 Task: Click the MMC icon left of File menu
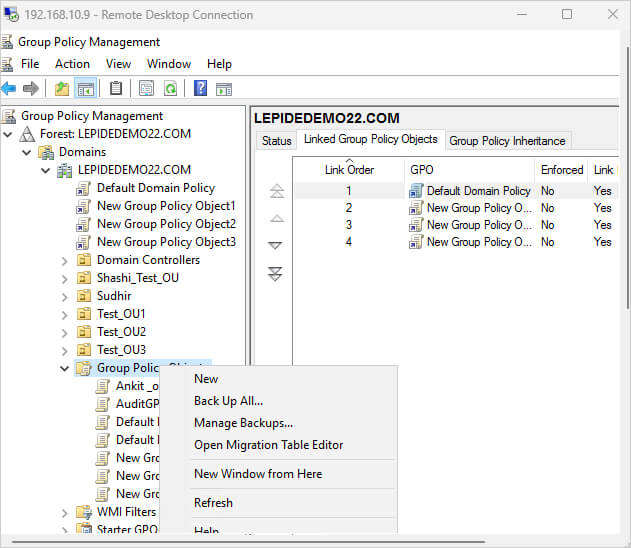[6, 64]
